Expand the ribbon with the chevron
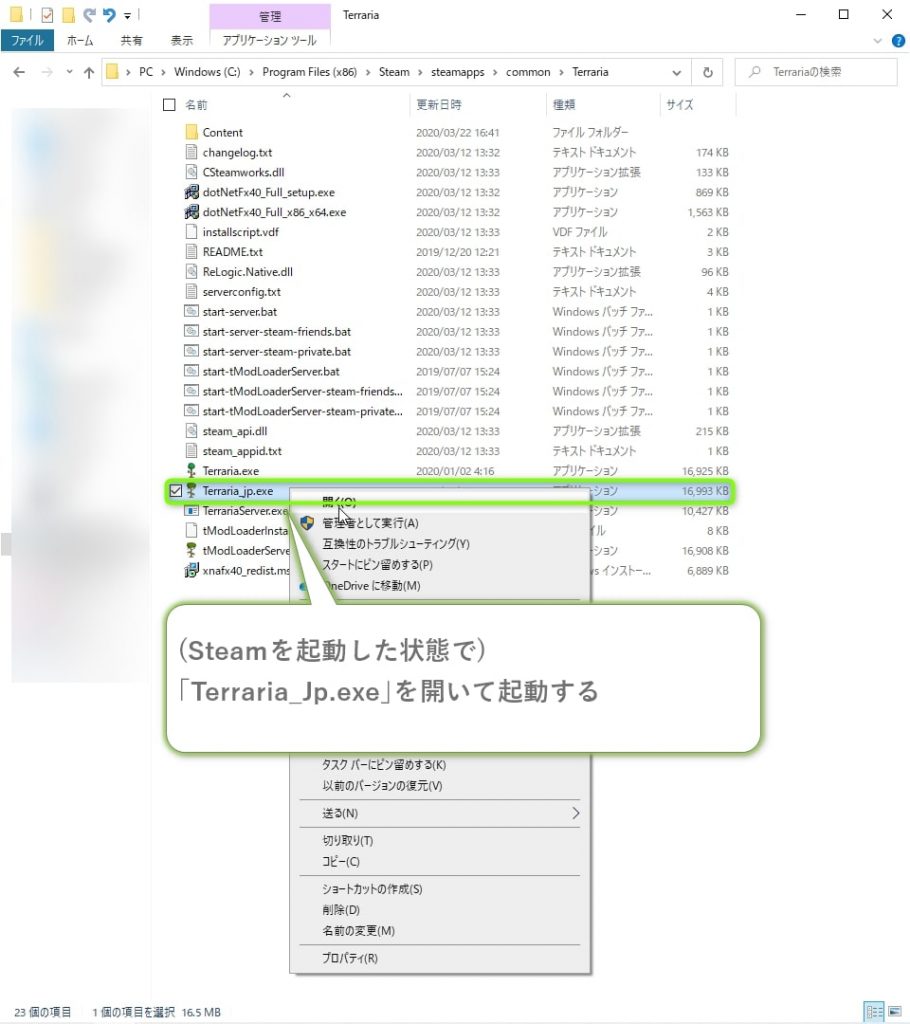The image size is (910, 1024). pos(877,41)
